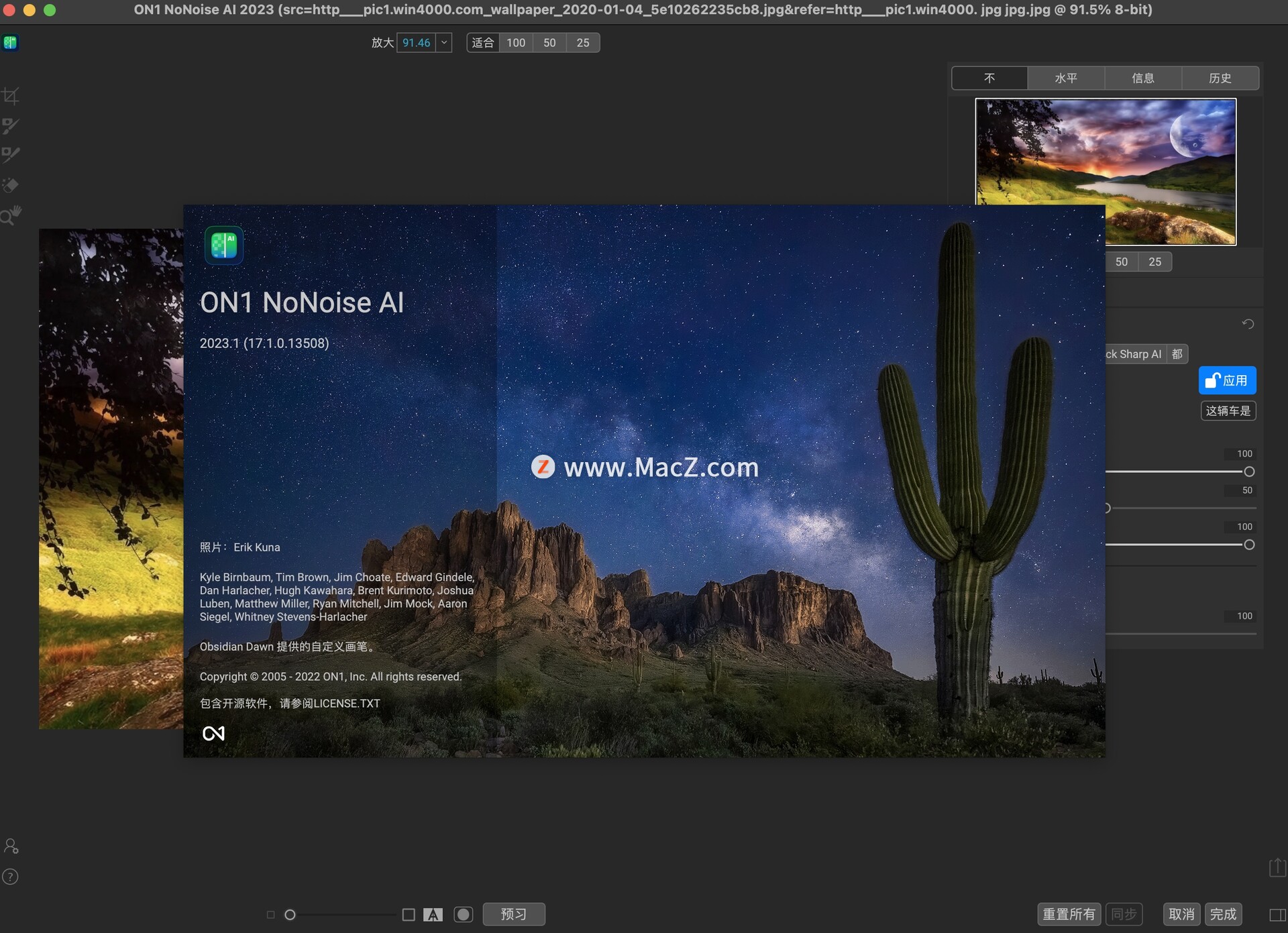Select the Perfect Eraser tool

click(x=11, y=185)
